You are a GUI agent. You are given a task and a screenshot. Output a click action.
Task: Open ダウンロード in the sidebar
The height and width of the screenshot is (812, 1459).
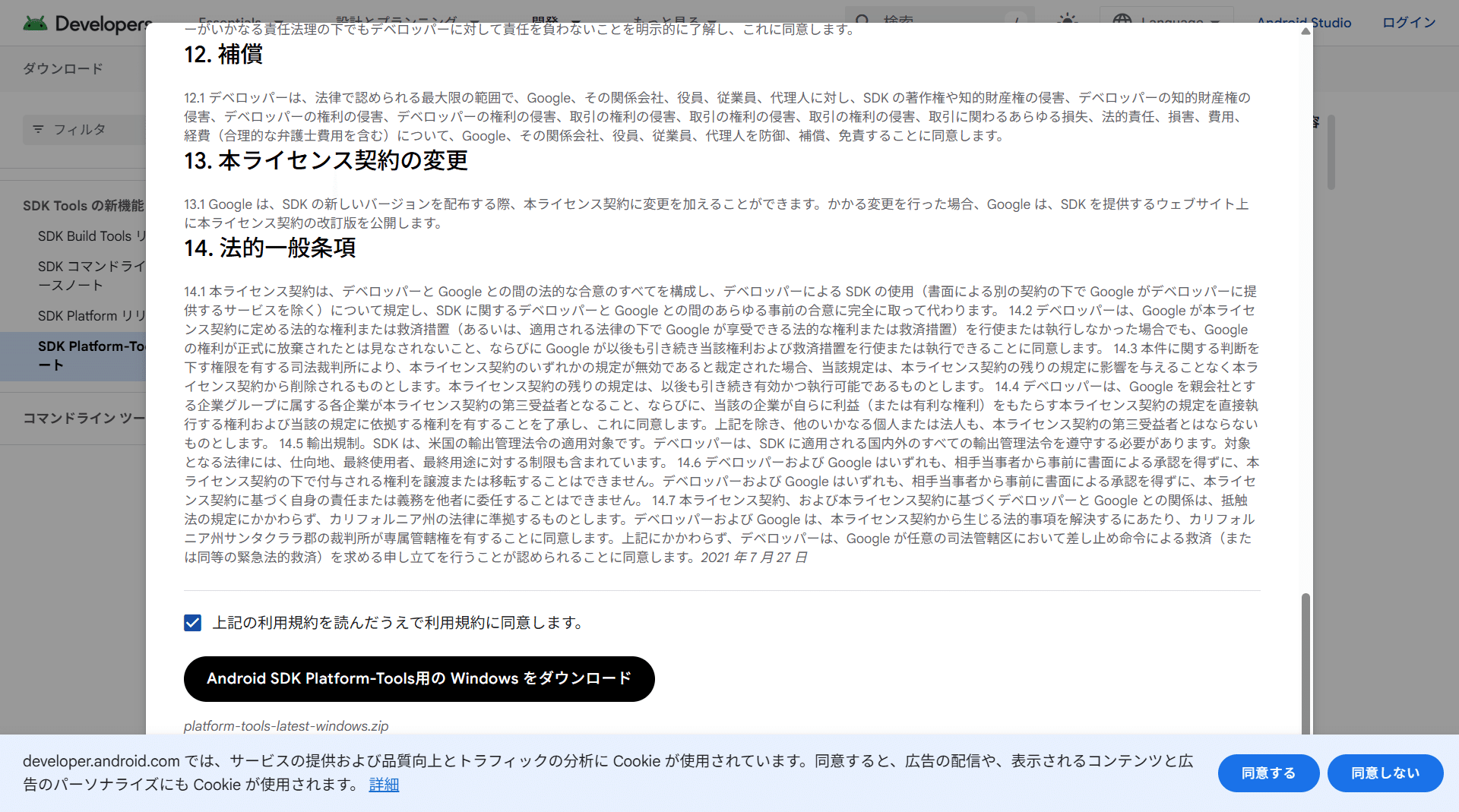pos(63,69)
